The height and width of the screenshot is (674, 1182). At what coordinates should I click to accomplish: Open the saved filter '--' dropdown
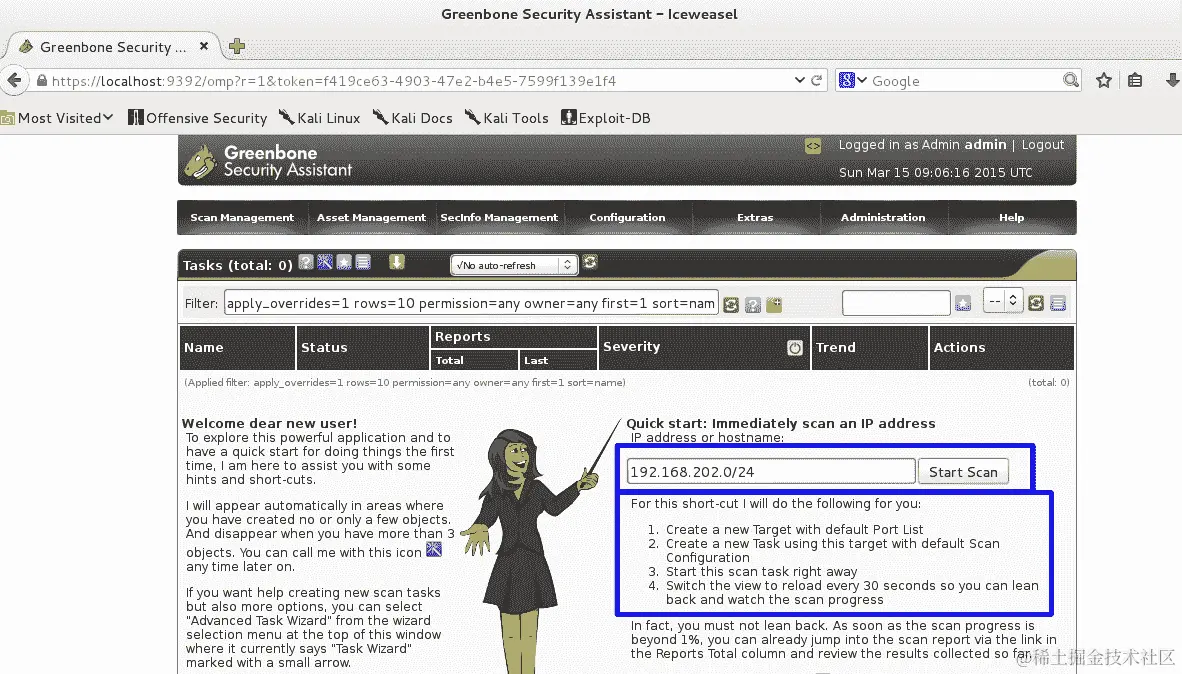click(1003, 300)
